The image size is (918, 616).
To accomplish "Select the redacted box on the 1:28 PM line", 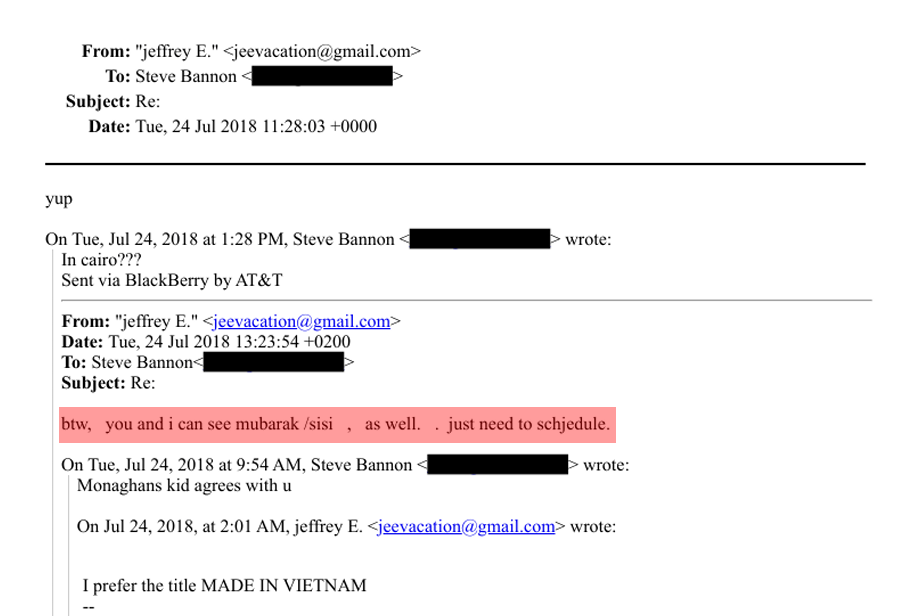I will [480, 239].
